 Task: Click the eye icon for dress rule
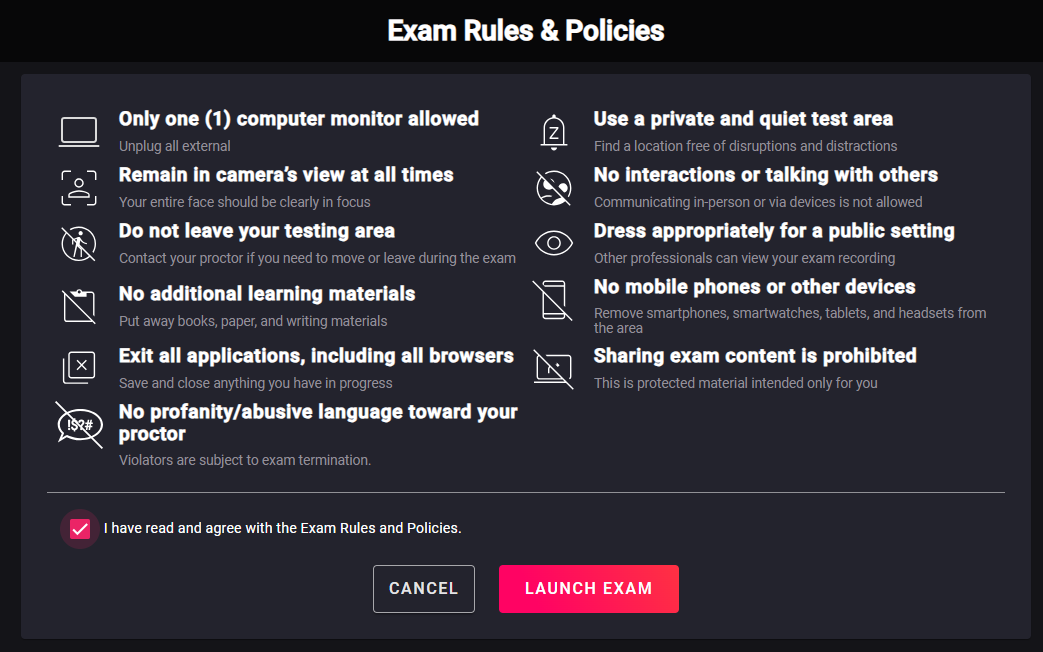(553, 244)
